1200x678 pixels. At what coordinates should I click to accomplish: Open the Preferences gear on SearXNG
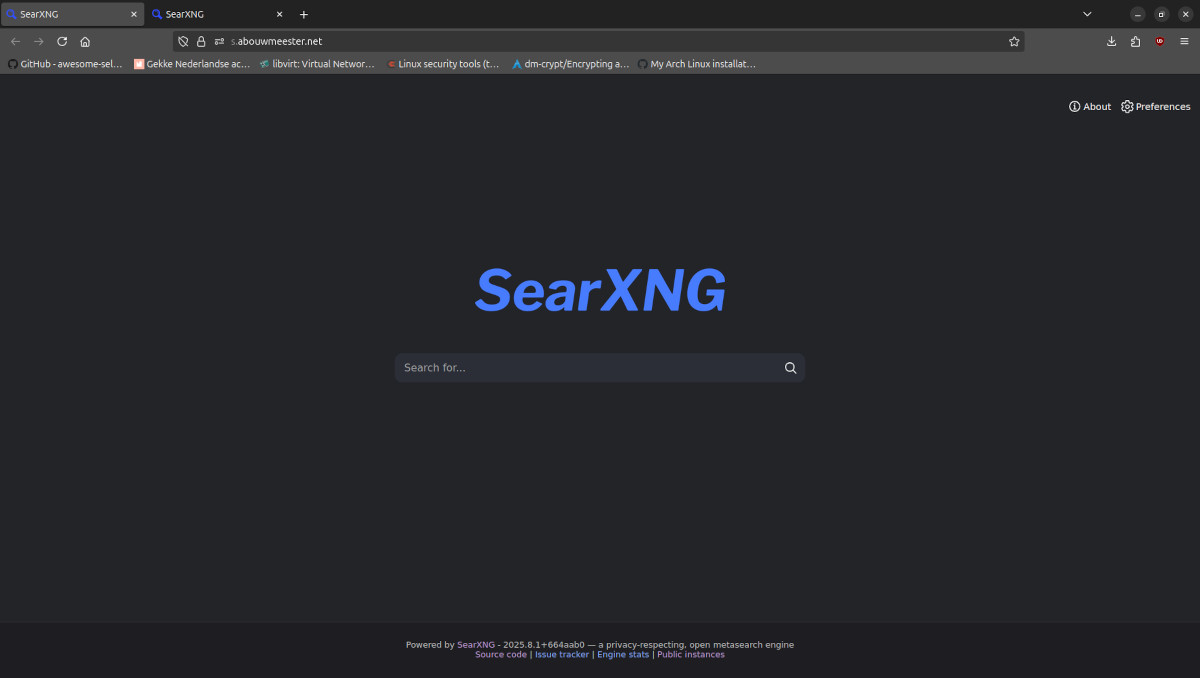point(1155,106)
